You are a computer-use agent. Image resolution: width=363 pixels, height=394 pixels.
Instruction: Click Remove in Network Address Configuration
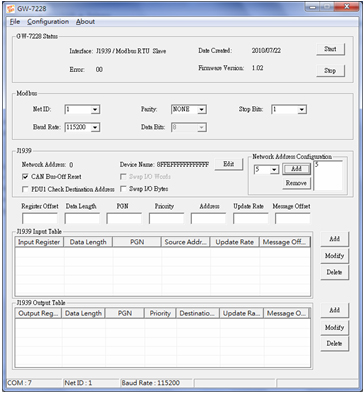[x=296, y=183]
